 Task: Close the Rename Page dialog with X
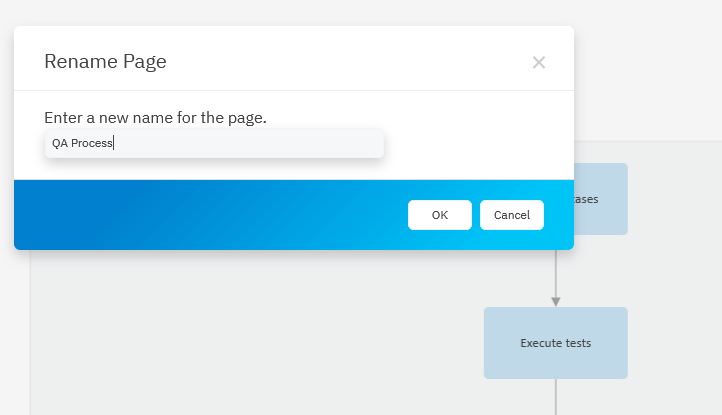[538, 62]
